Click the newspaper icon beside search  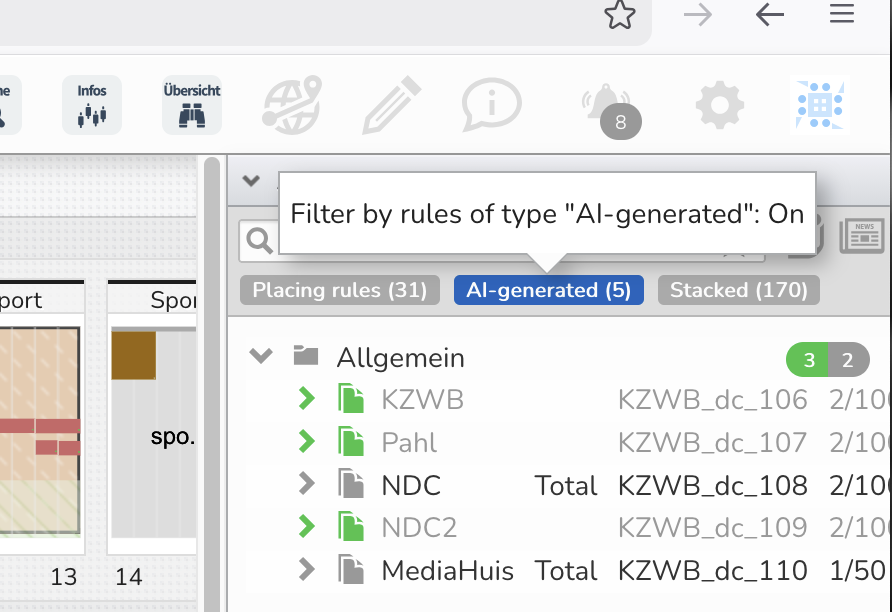point(862,236)
